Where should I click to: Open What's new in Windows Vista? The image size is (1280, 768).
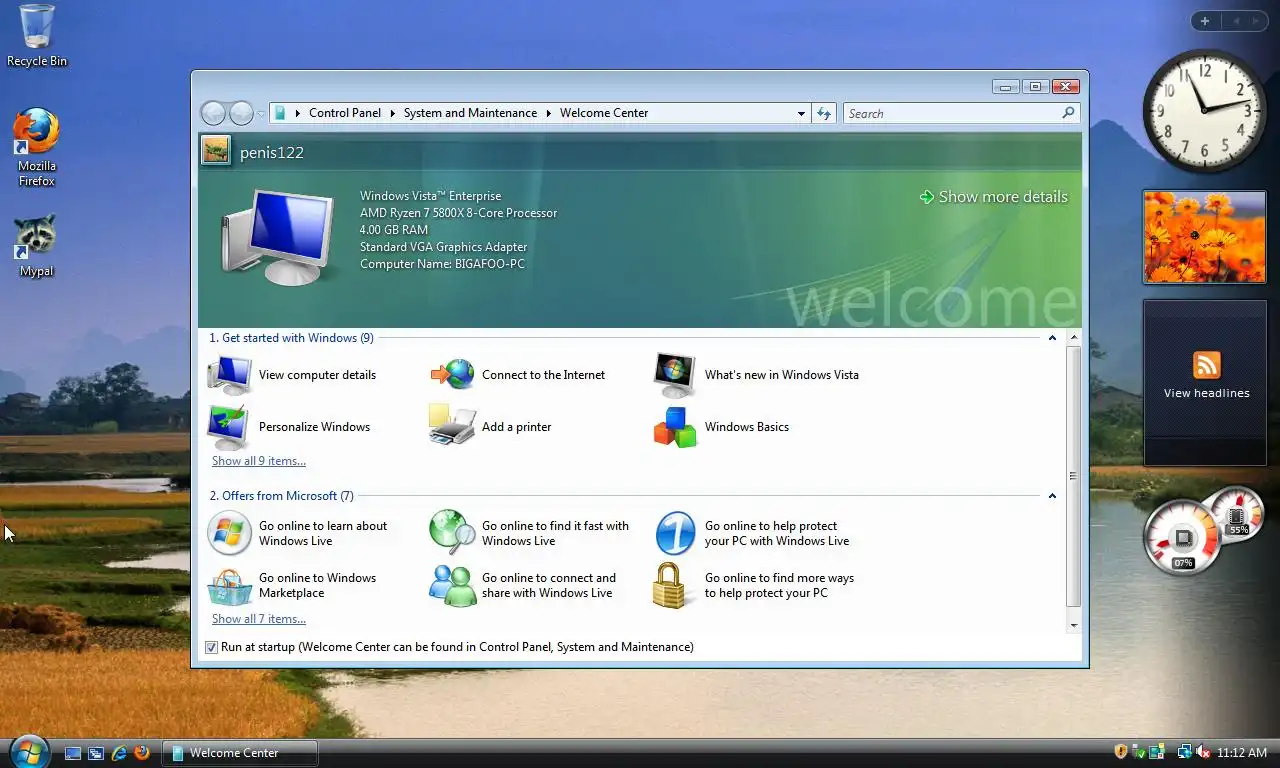click(x=757, y=375)
